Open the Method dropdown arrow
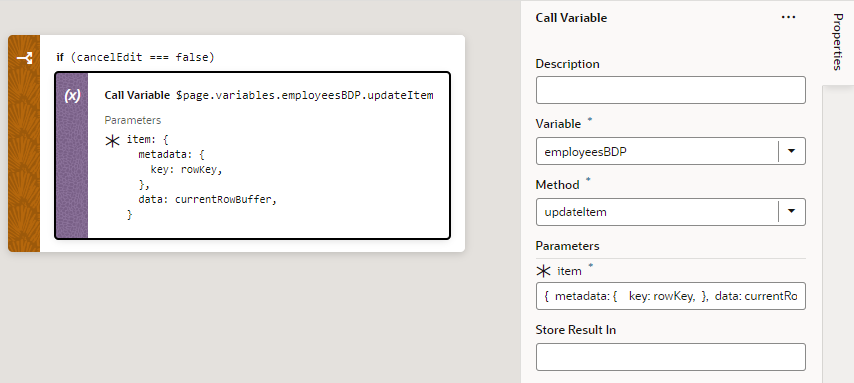The height and width of the screenshot is (383, 854). point(792,212)
